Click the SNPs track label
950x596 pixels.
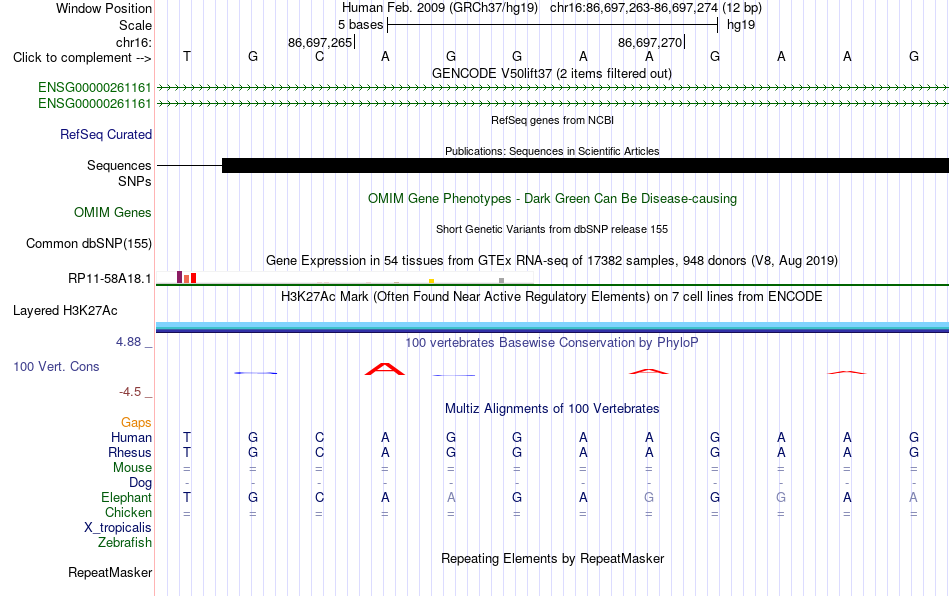pyautogui.click(x=135, y=181)
